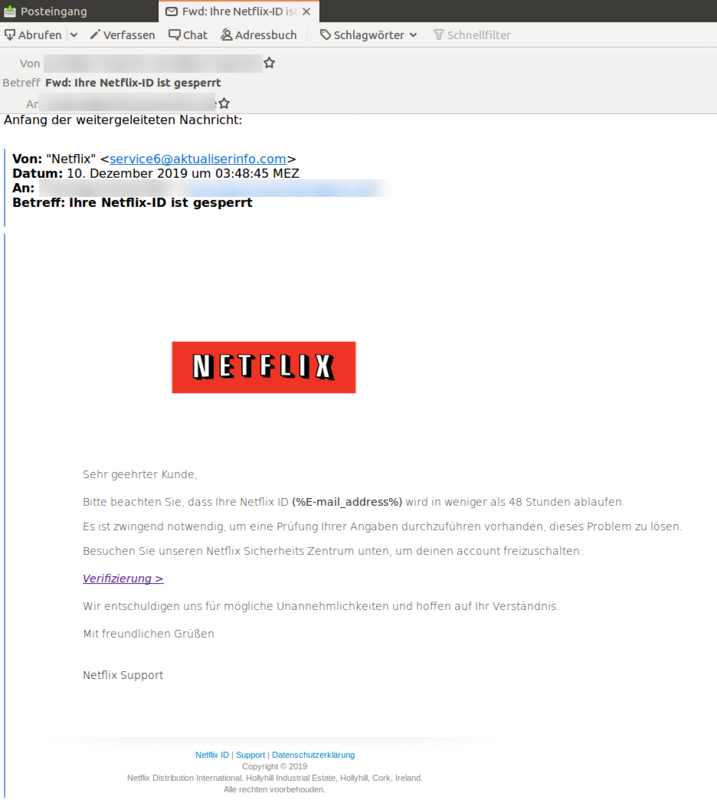Screen dimensions: 717x800
Task: Click the blurred sender address in Von field
Action: [150, 63]
